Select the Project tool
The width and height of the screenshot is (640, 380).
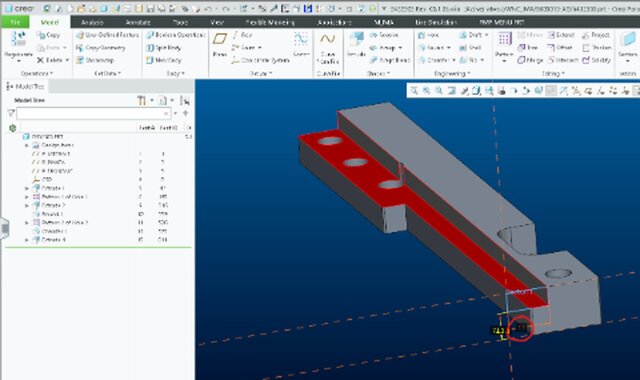pyautogui.click(x=596, y=35)
